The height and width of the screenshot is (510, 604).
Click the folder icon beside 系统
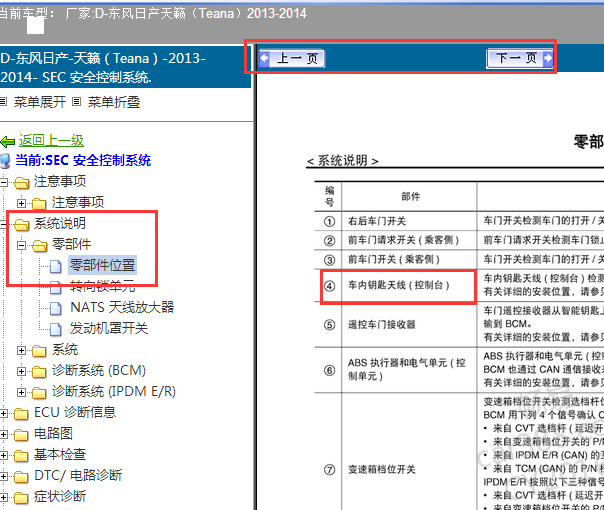(40, 351)
